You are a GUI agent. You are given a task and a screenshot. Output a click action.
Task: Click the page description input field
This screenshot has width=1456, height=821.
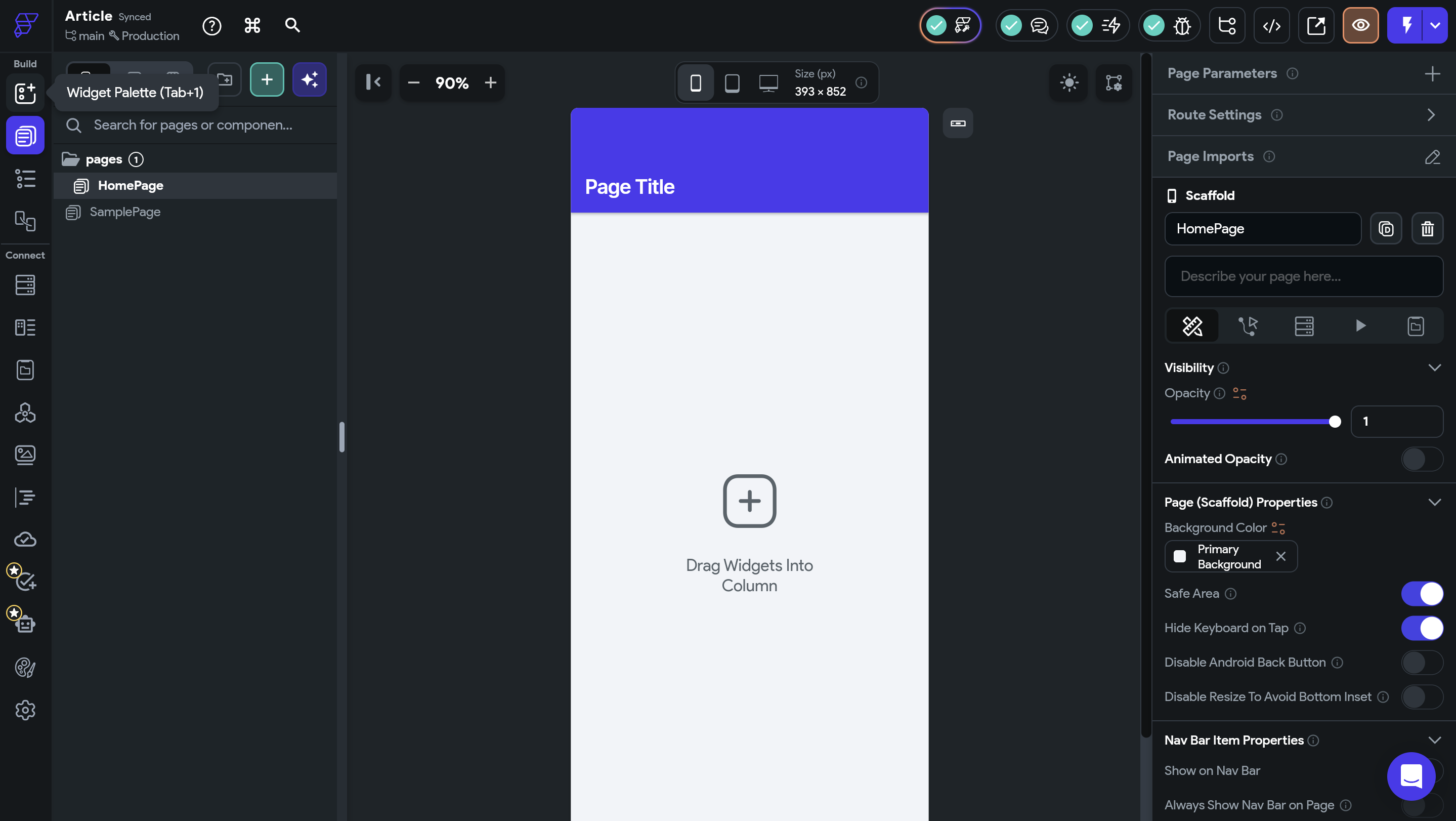[x=1303, y=276]
